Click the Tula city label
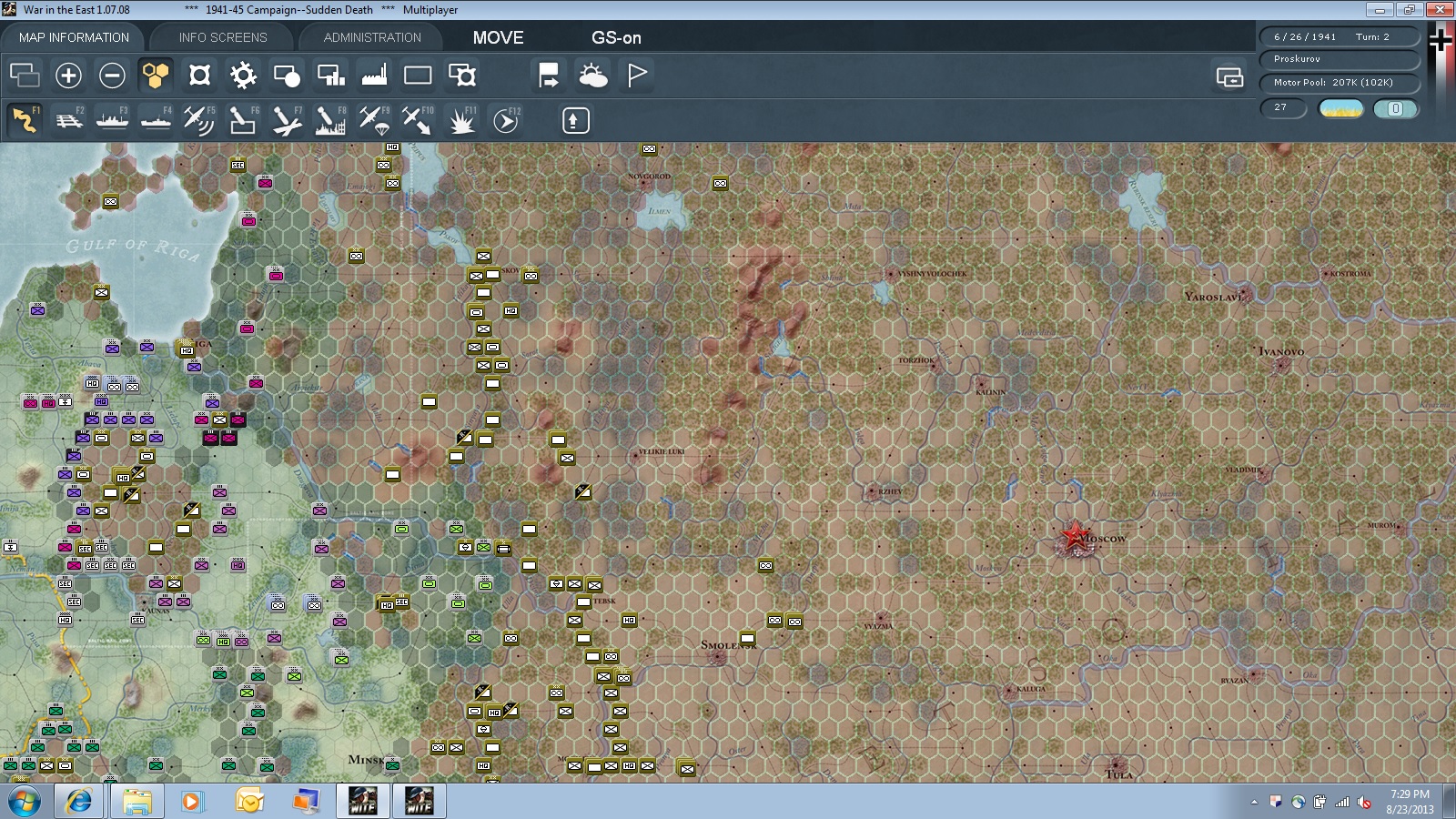Image resolution: width=1456 pixels, height=819 pixels. (x=1119, y=774)
